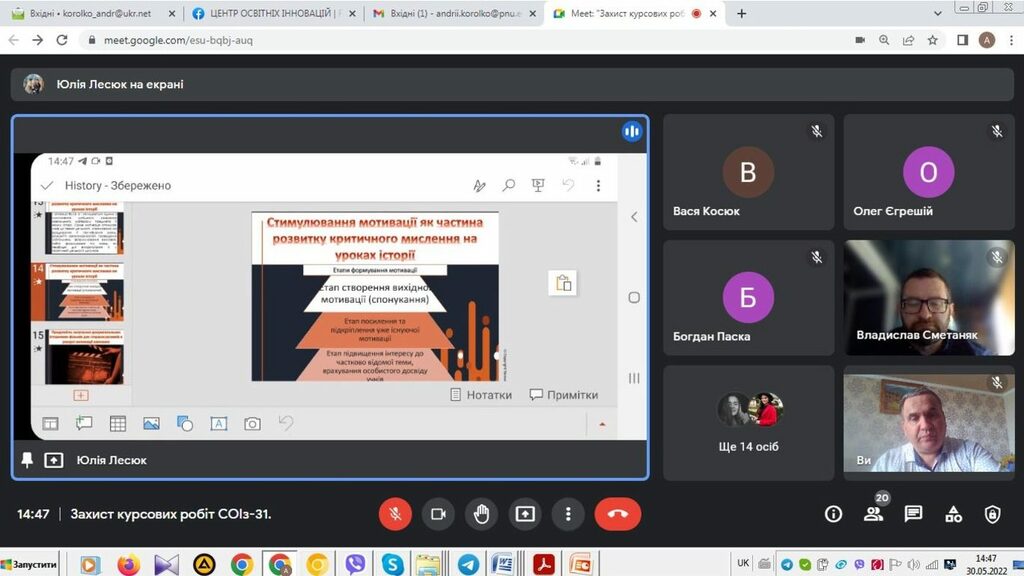Toggle the camera button on
Screen dimensions: 1024x576
[438, 514]
